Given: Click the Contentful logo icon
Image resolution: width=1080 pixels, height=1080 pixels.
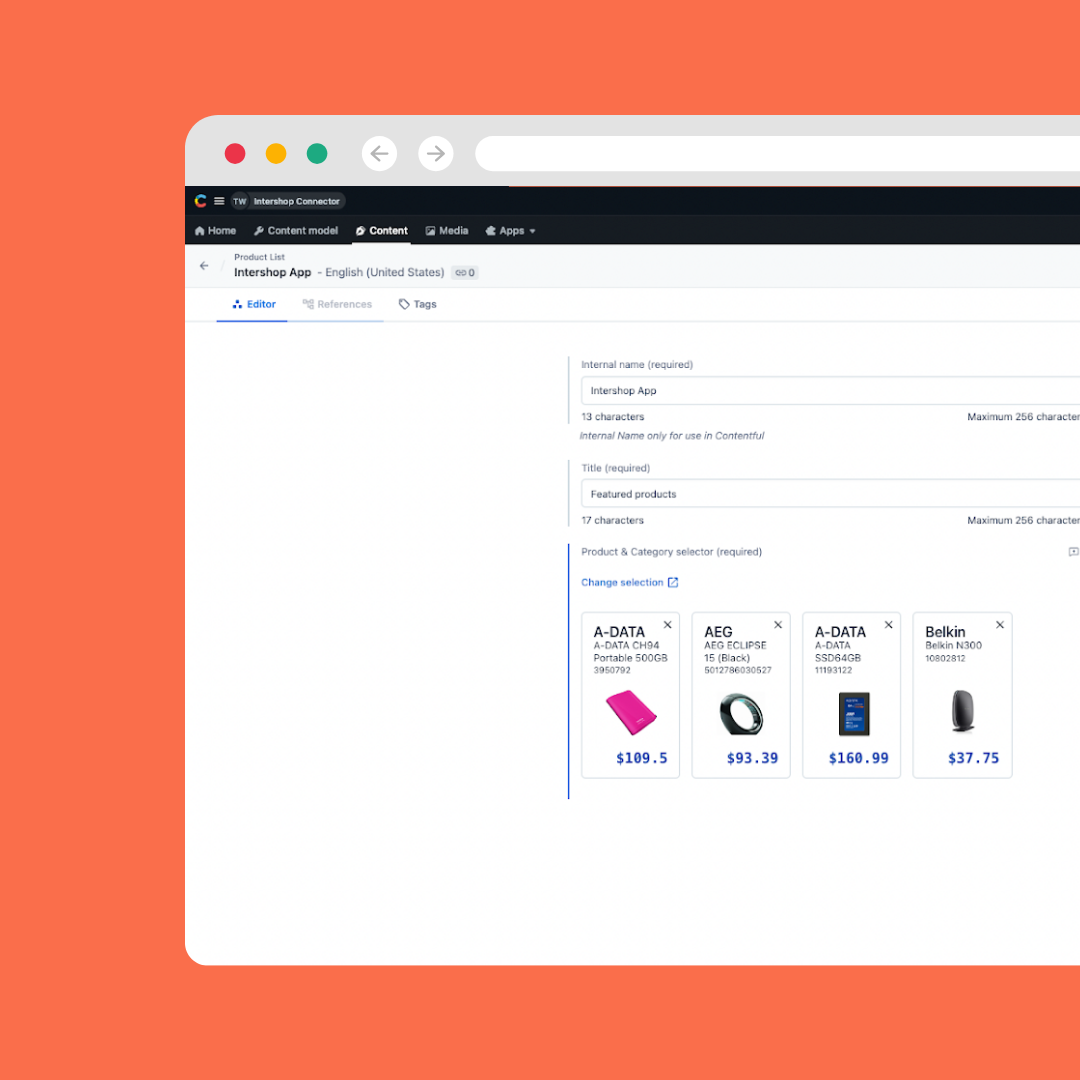Looking at the screenshot, I should coord(200,201).
